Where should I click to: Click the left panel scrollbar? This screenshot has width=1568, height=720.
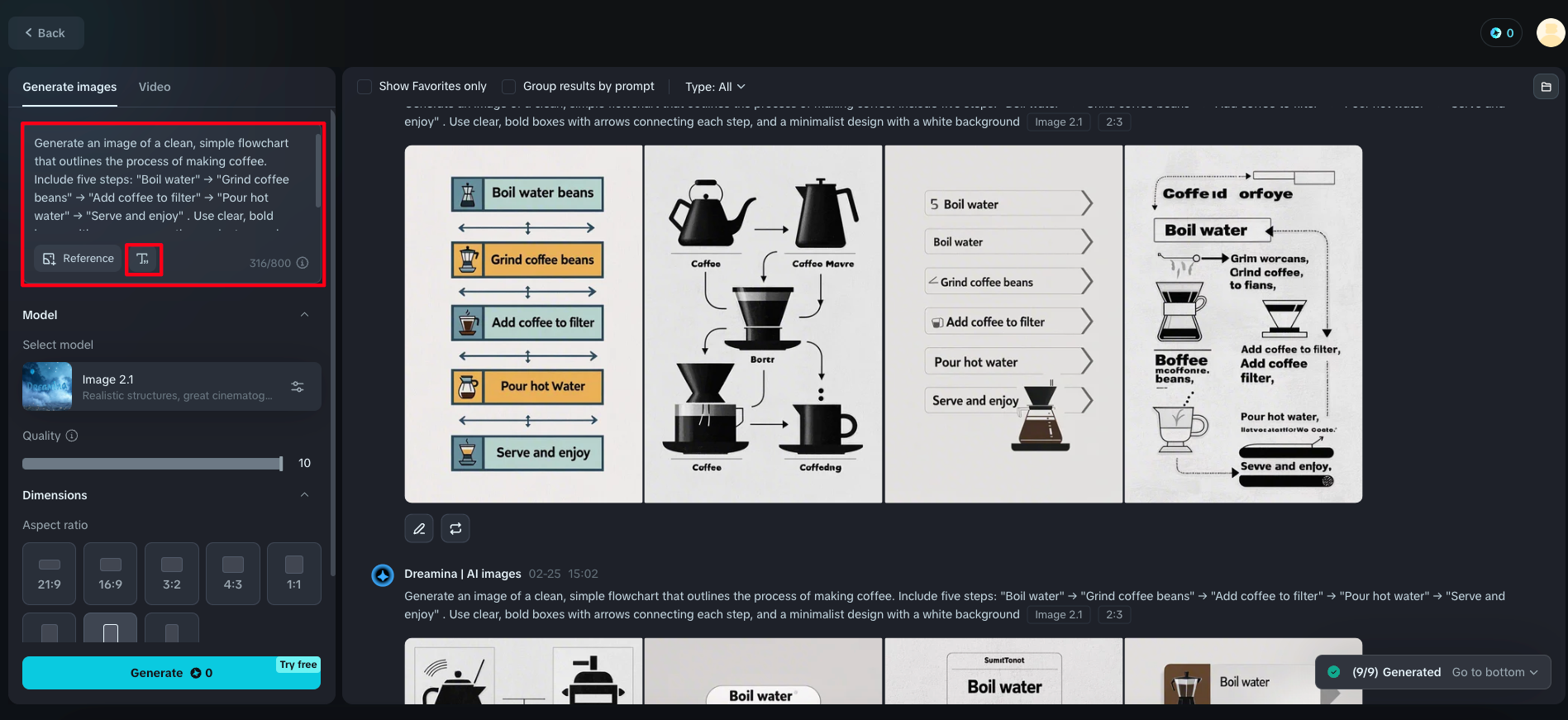(x=332, y=343)
